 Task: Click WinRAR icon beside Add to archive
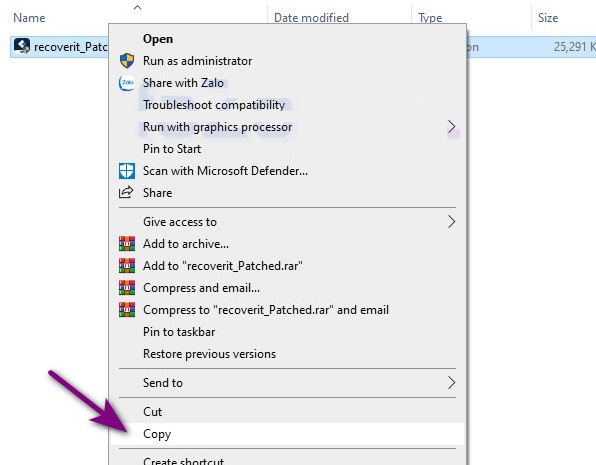127,244
